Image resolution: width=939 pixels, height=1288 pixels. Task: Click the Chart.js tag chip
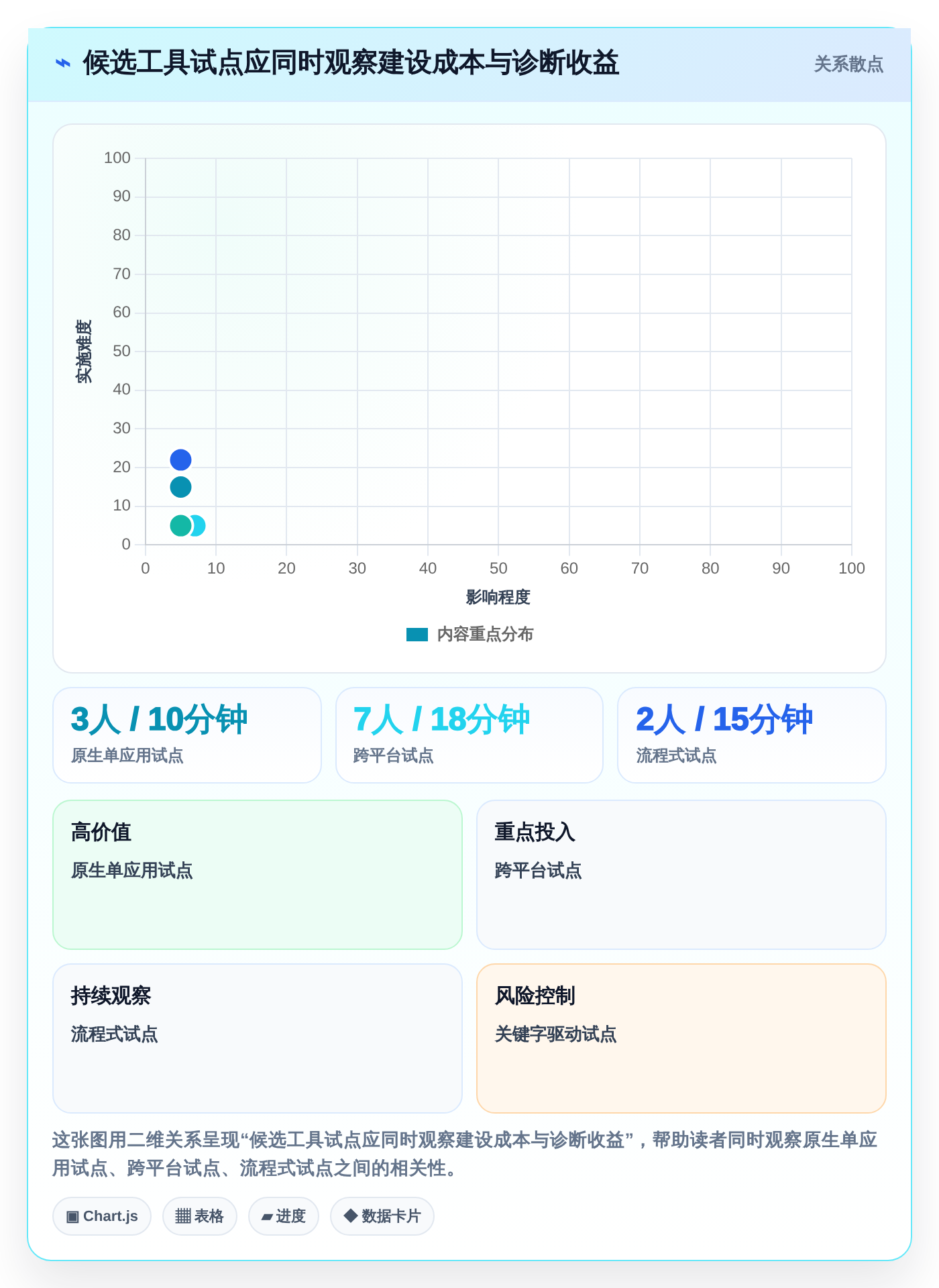coord(102,1216)
